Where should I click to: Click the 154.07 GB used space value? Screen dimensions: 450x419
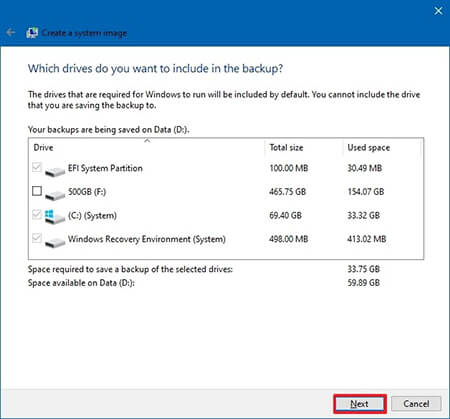pos(366,192)
